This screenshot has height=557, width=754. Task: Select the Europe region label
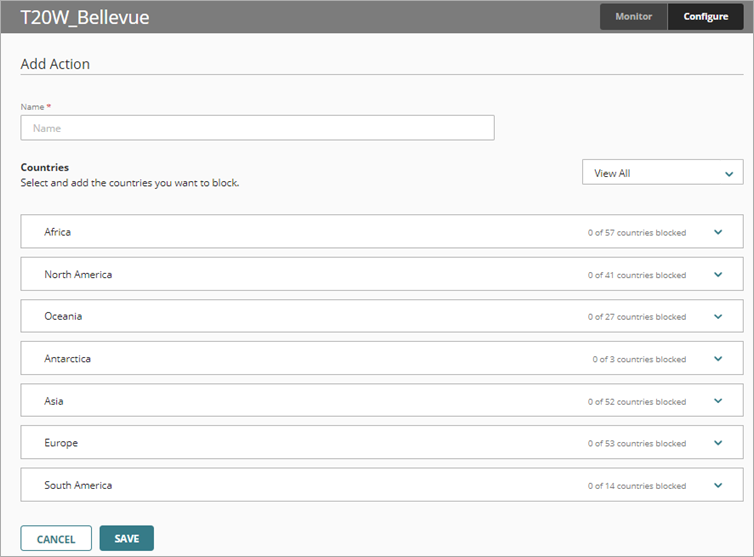(x=61, y=443)
